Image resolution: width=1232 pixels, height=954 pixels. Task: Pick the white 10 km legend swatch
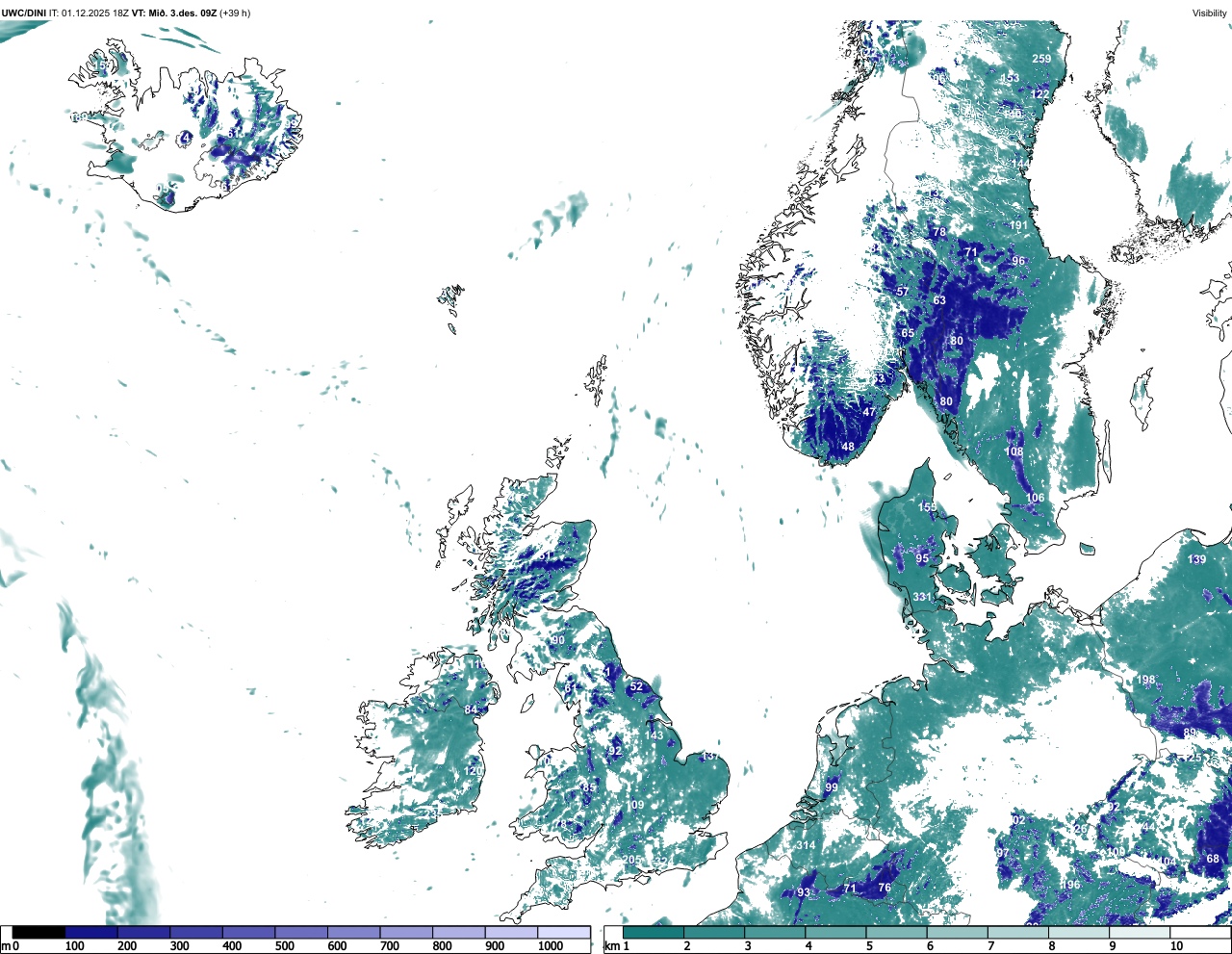click(1201, 932)
